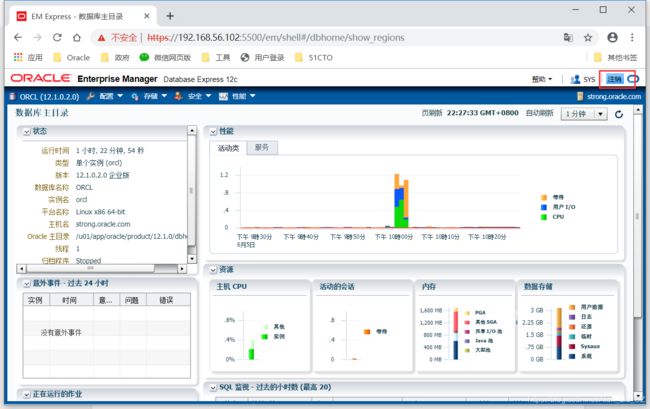Screen dimensions: 650x409
Task: Open the 帮助 dropdown menu
Action: 542,79
